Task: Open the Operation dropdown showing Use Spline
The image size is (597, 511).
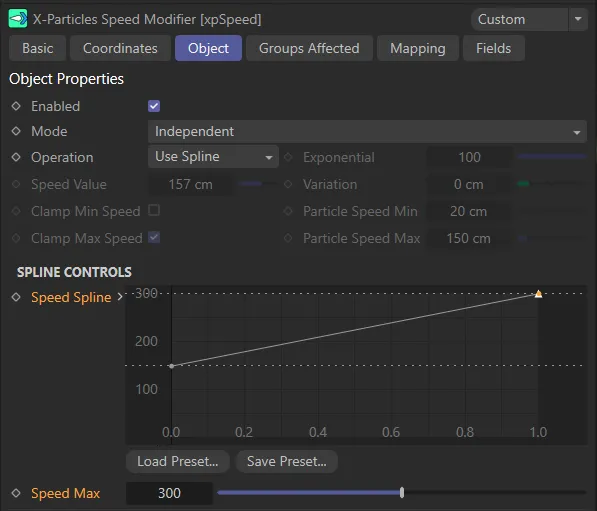Action: [x=213, y=156]
